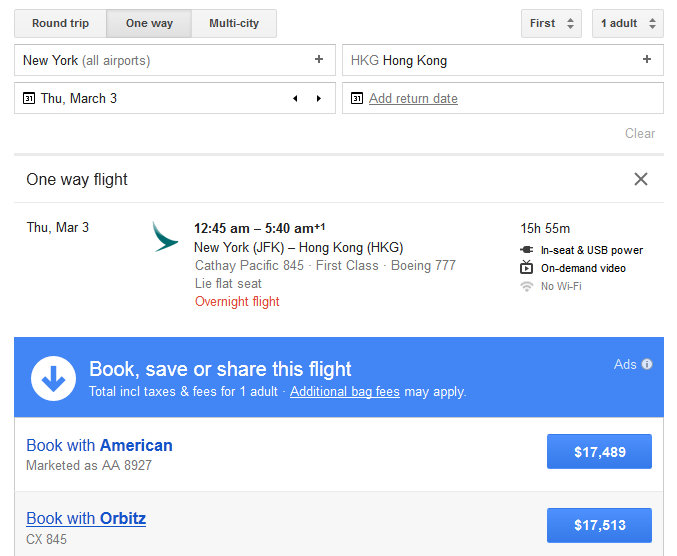Click the plus icon in New York origin field
The height and width of the screenshot is (556, 677).
pyautogui.click(x=319, y=60)
